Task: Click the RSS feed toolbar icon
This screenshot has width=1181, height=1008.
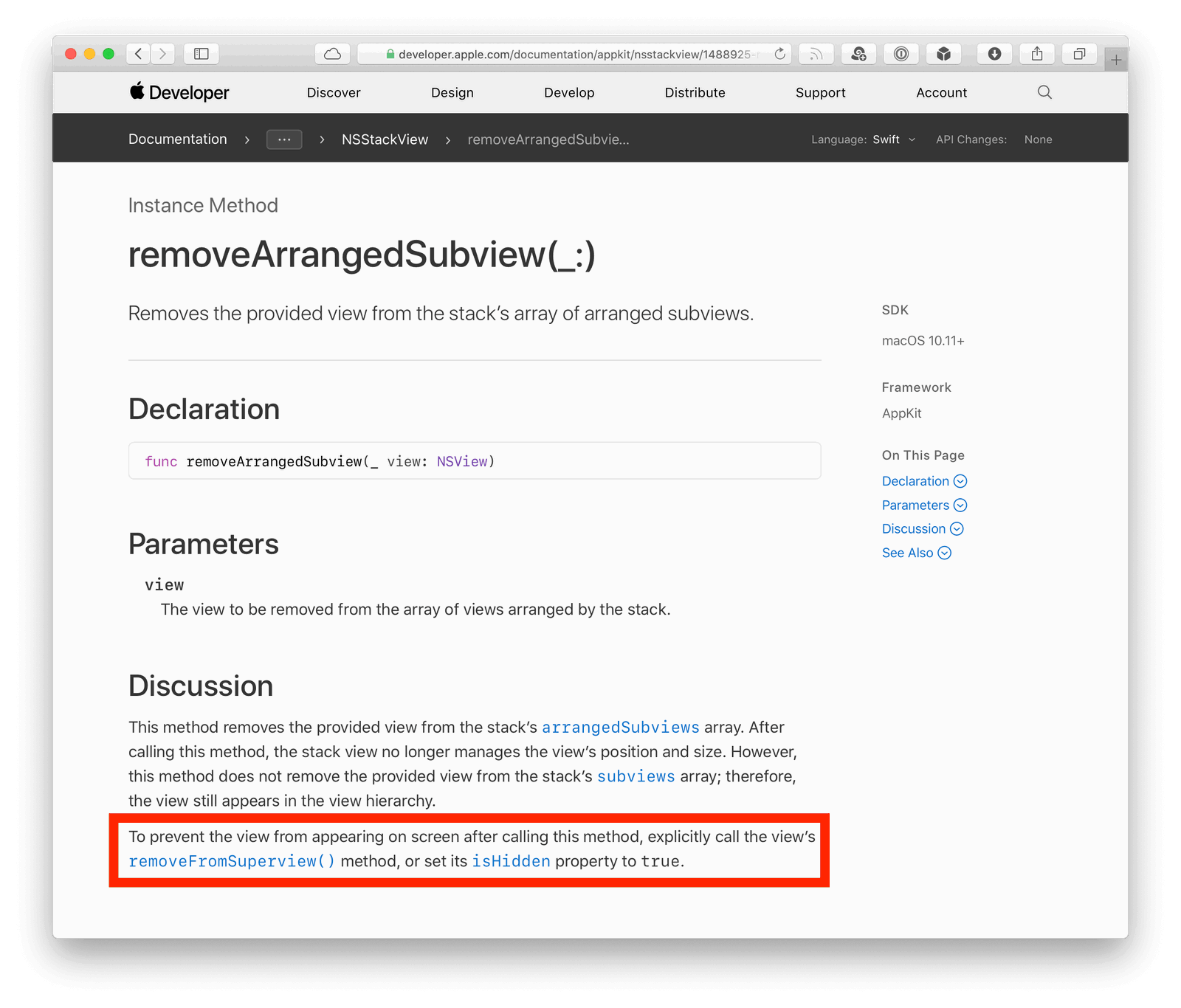Action: point(816,54)
